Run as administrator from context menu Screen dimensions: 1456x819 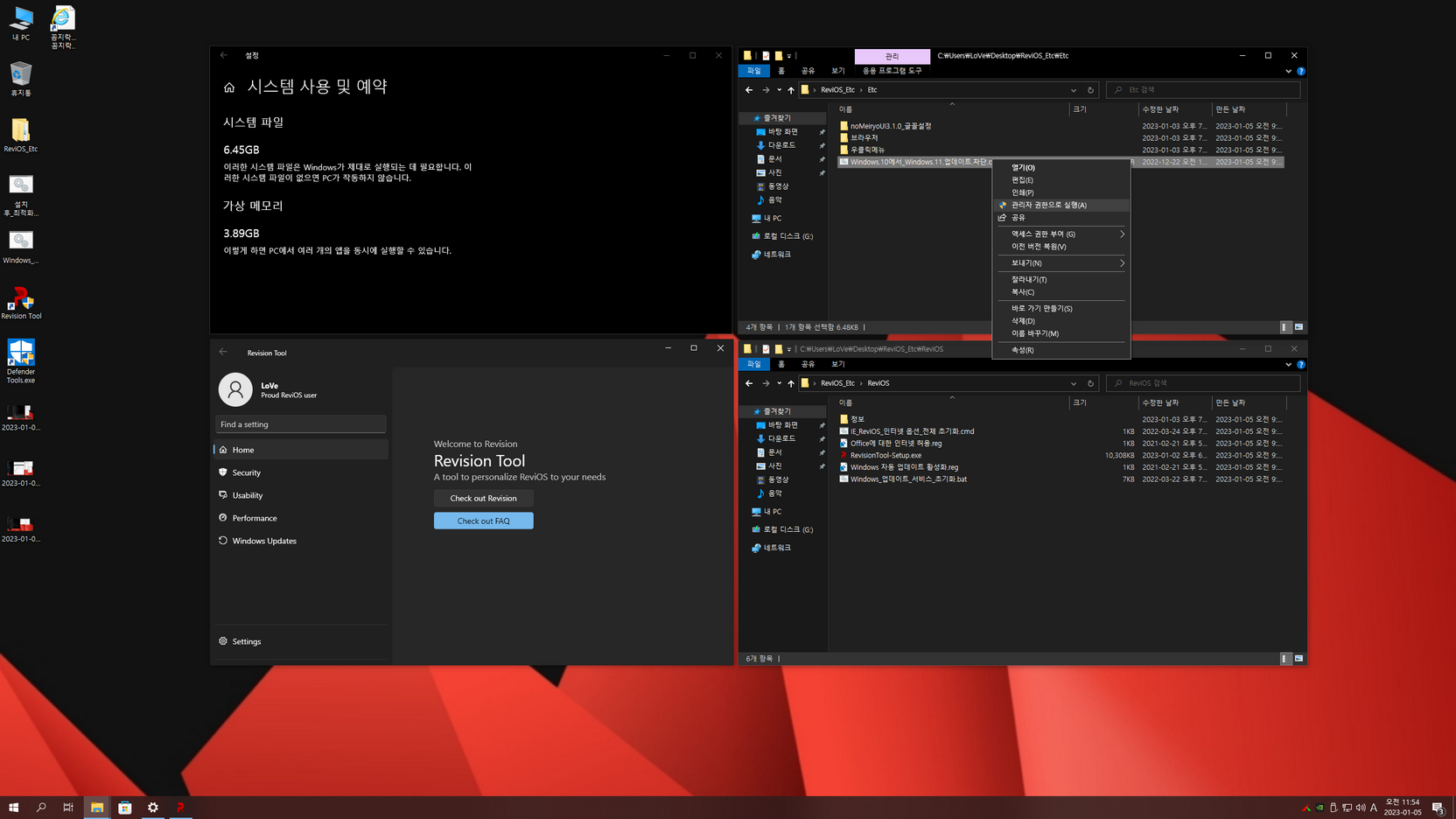pos(1061,205)
